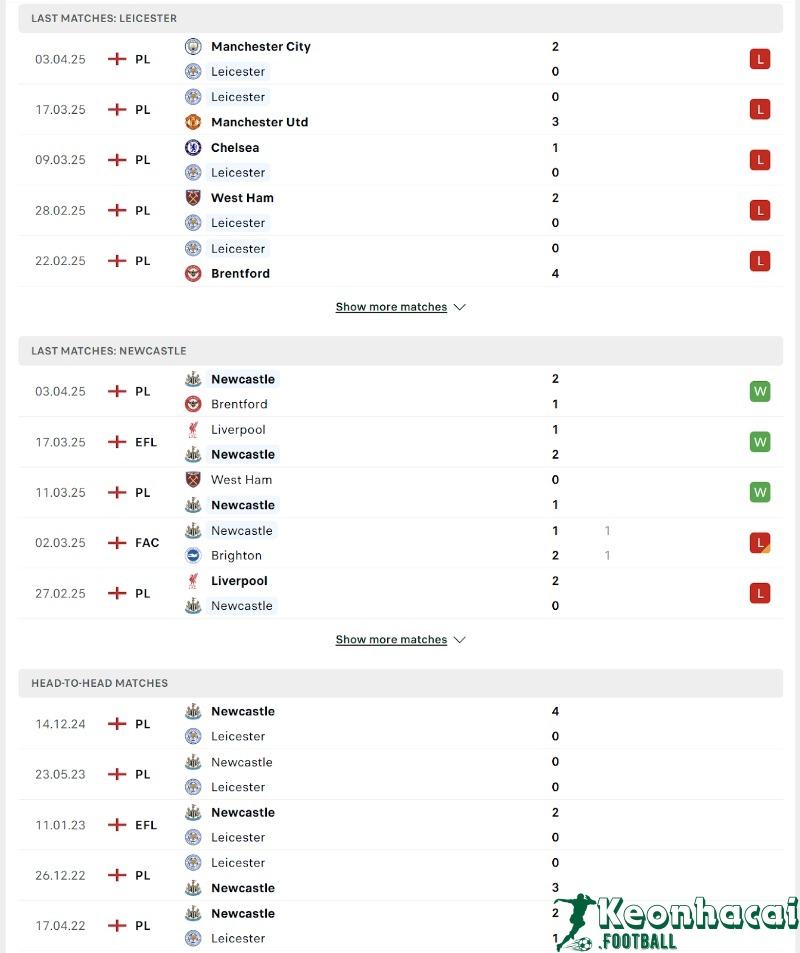Click the red L badge for Manchester City match
This screenshot has width=800, height=953.
point(760,59)
